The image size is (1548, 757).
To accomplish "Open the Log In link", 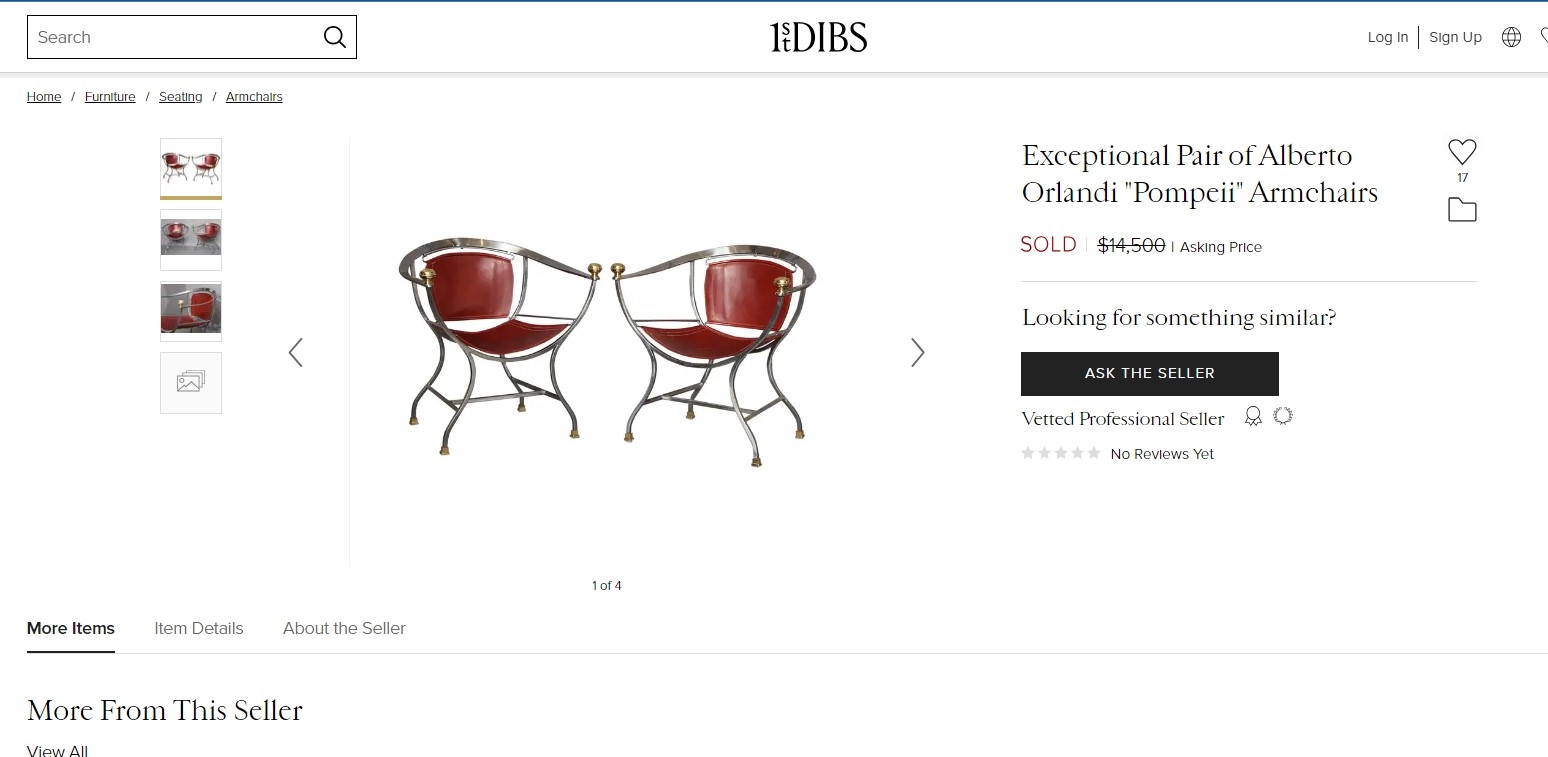I will [1388, 37].
